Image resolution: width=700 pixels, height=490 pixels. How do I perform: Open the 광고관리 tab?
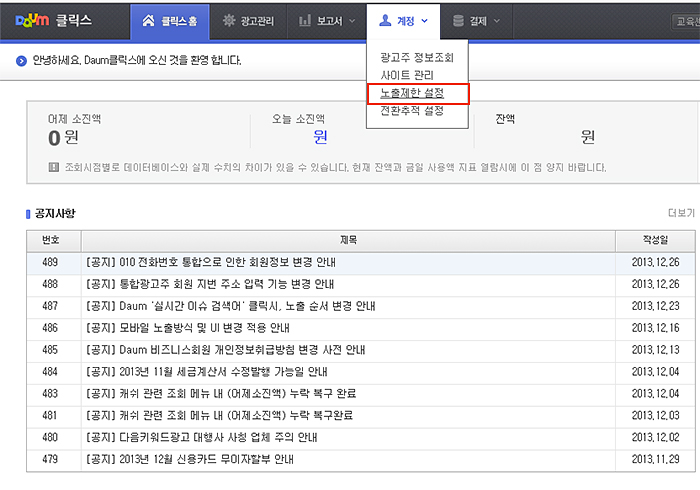point(248,21)
